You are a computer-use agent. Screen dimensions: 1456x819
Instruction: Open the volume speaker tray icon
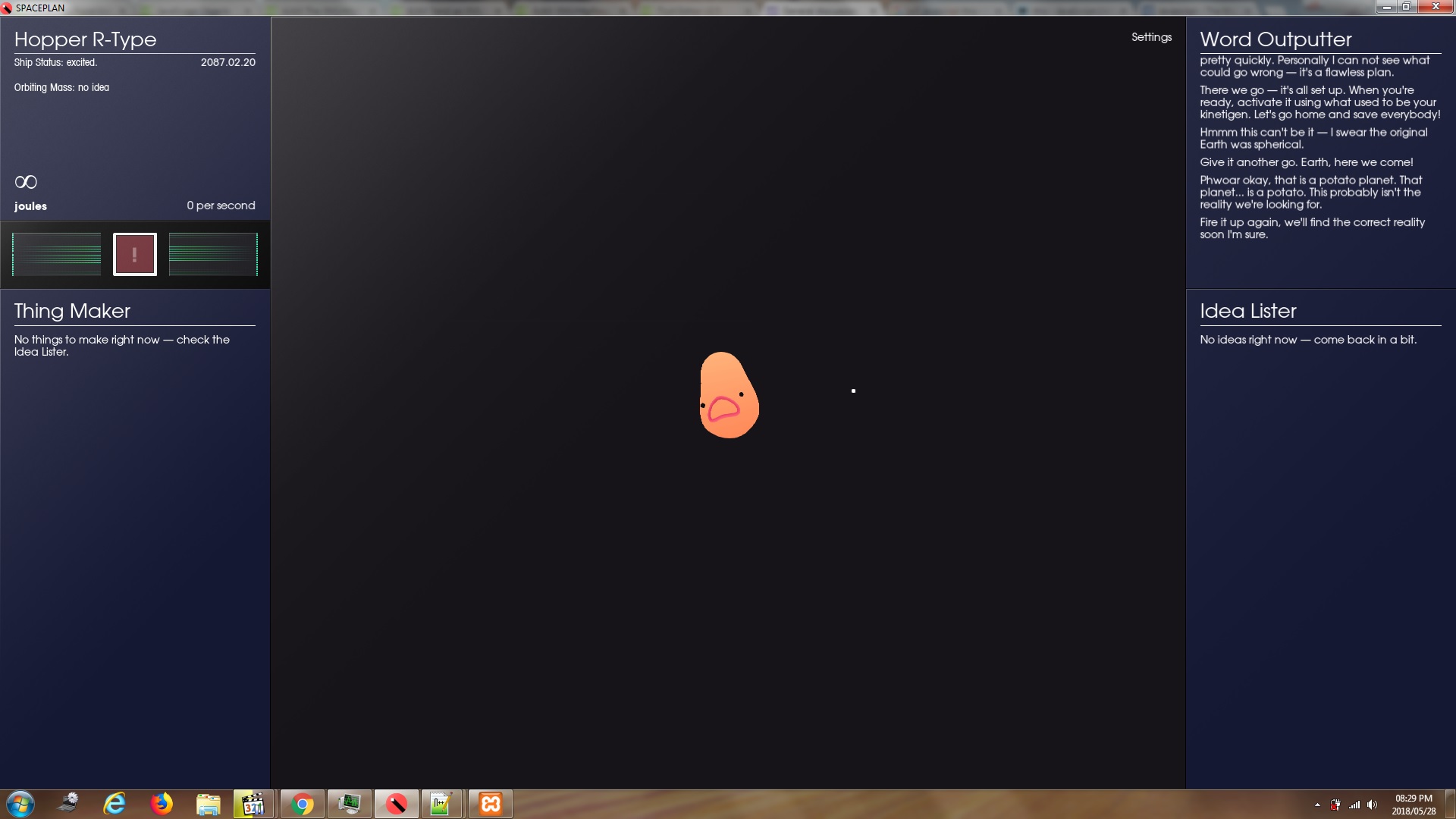pyautogui.click(x=1373, y=805)
